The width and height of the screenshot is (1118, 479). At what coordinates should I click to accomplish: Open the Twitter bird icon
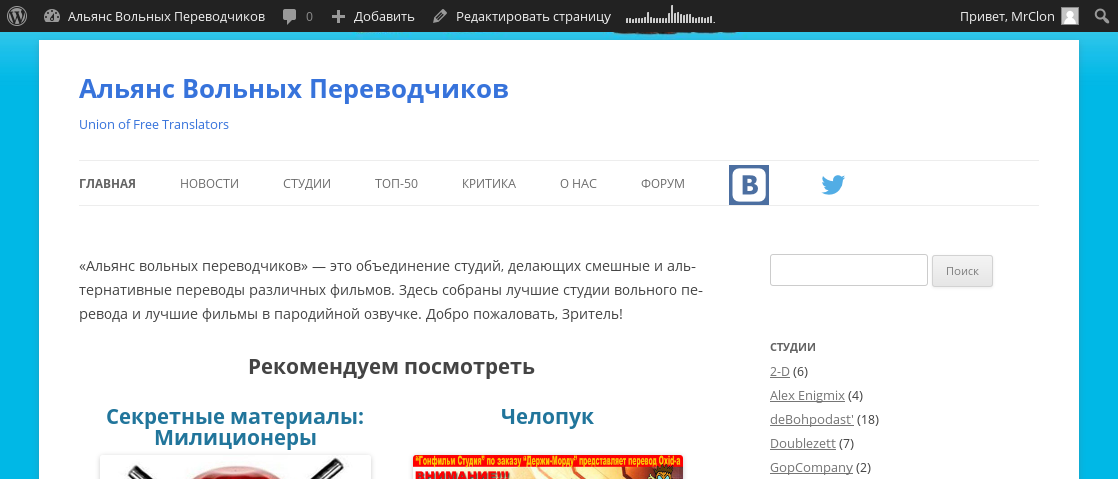click(x=833, y=185)
